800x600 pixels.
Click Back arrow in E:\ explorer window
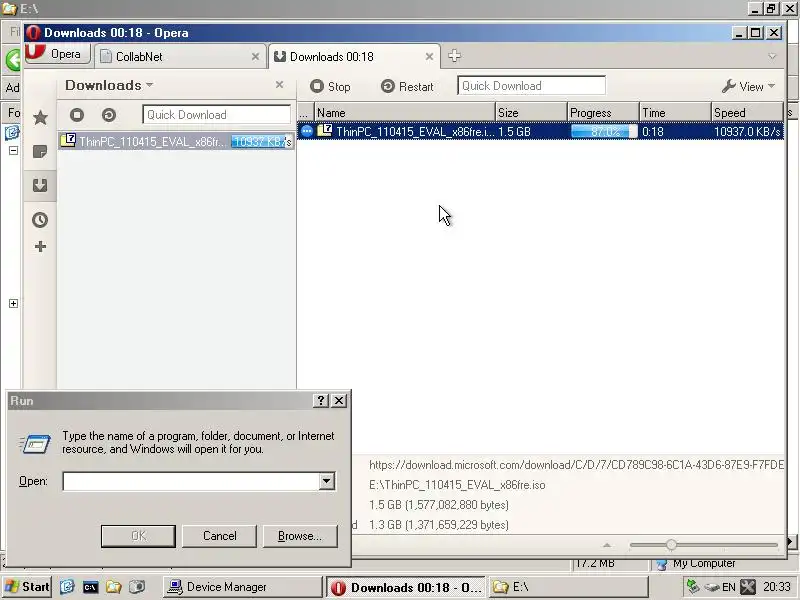[13, 59]
